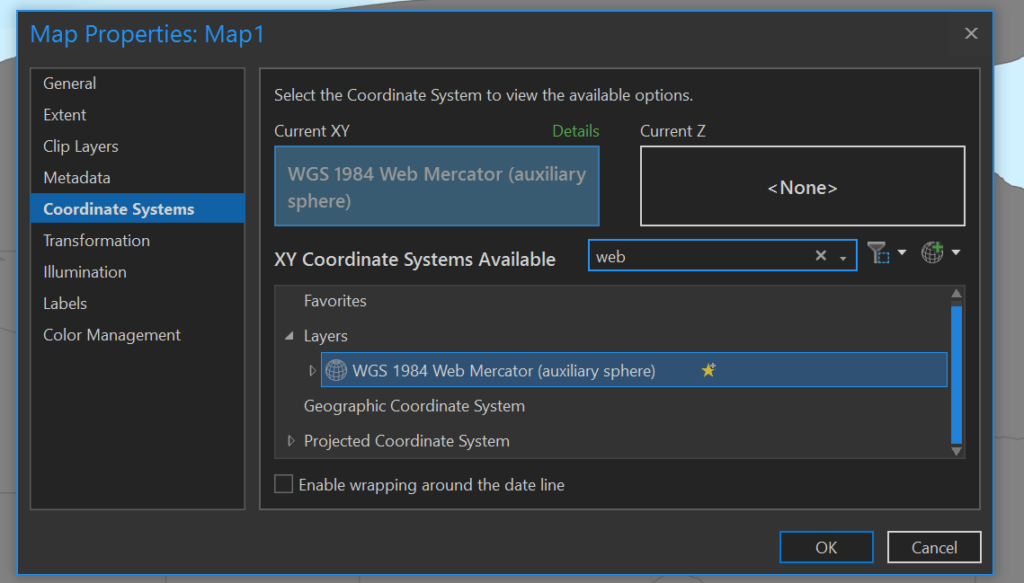This screenshot has width=1024, height=583.
Task: Close the Map Properties dialog
Action: [x=971, y=33]
